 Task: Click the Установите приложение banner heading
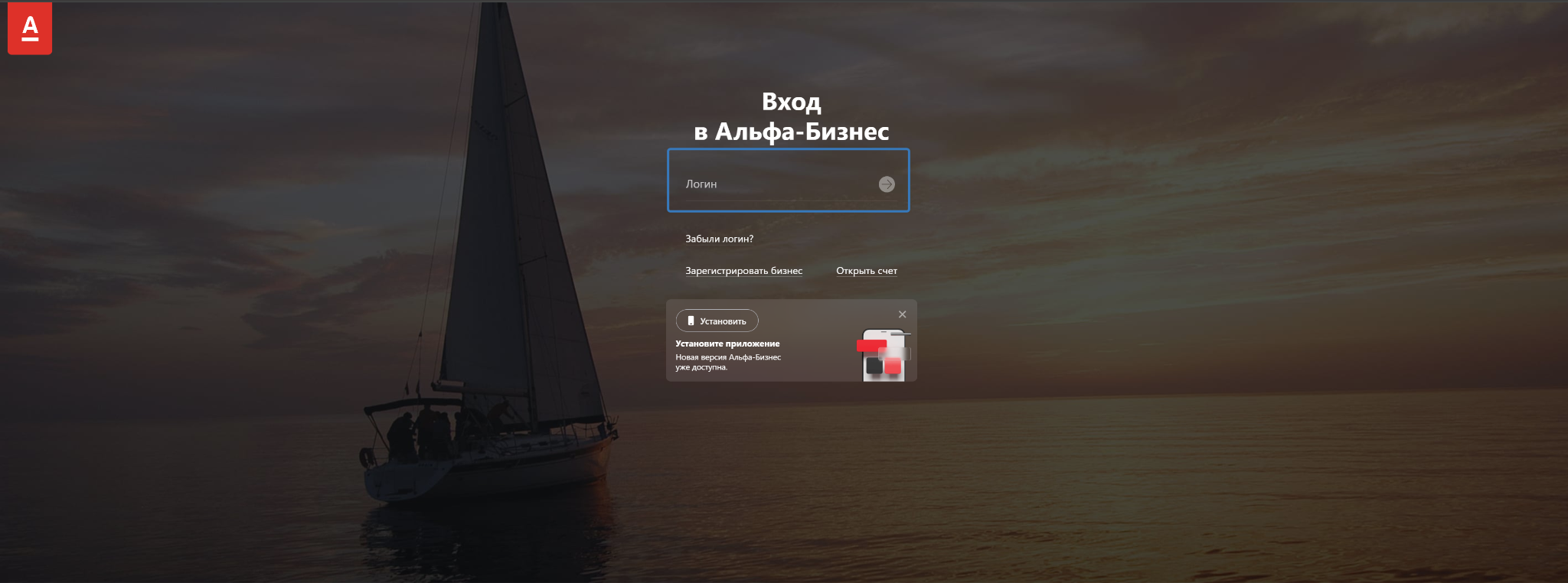[x=727, y=344]
